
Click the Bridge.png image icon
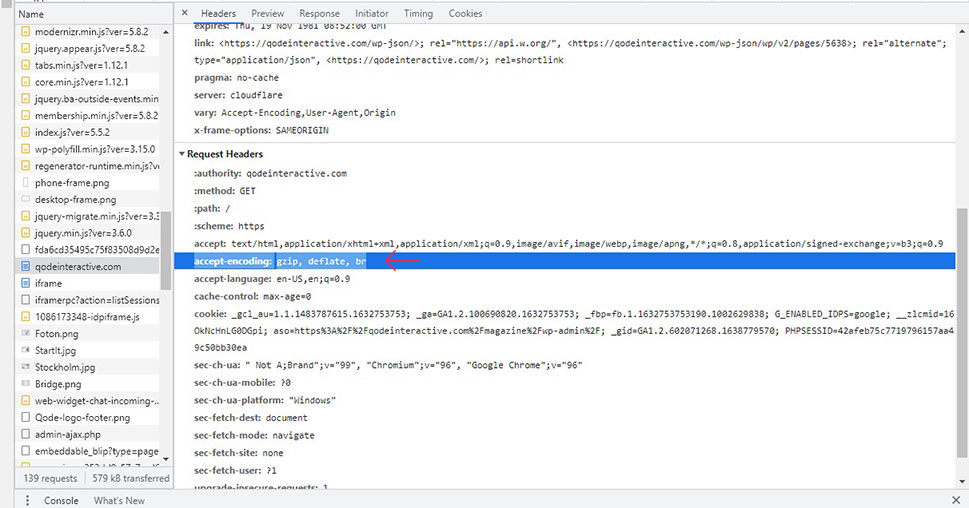click(25, 384)
